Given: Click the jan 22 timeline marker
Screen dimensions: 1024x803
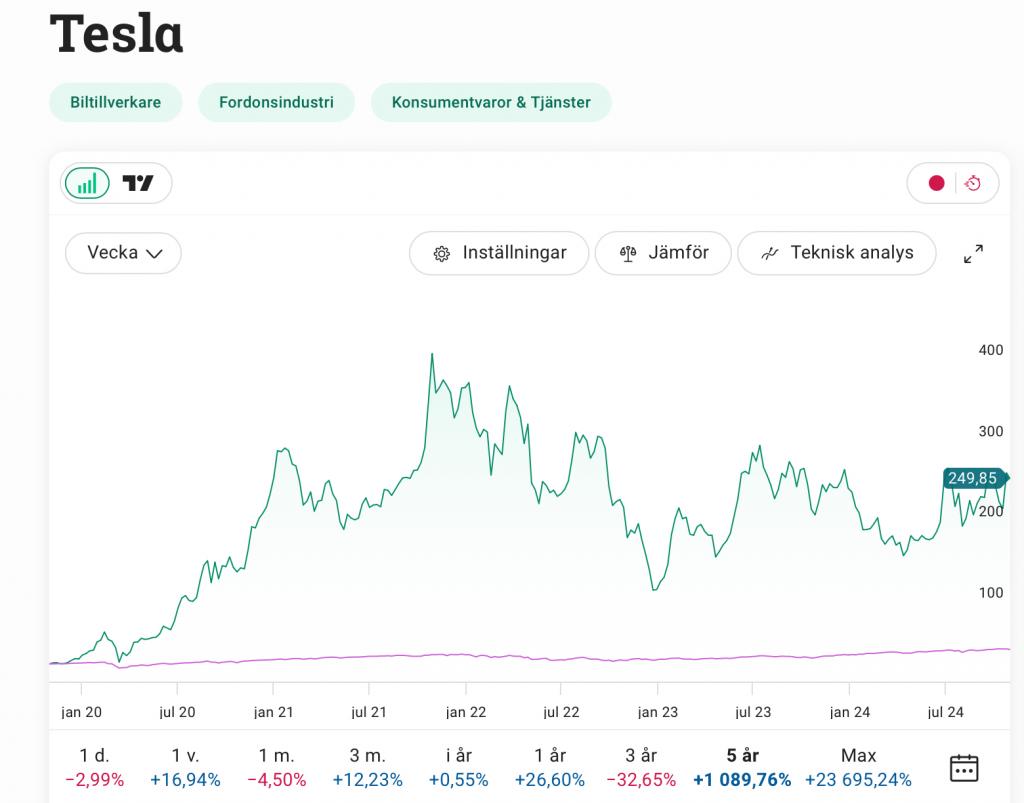Looking at the screenshot, I should point(466,712).
